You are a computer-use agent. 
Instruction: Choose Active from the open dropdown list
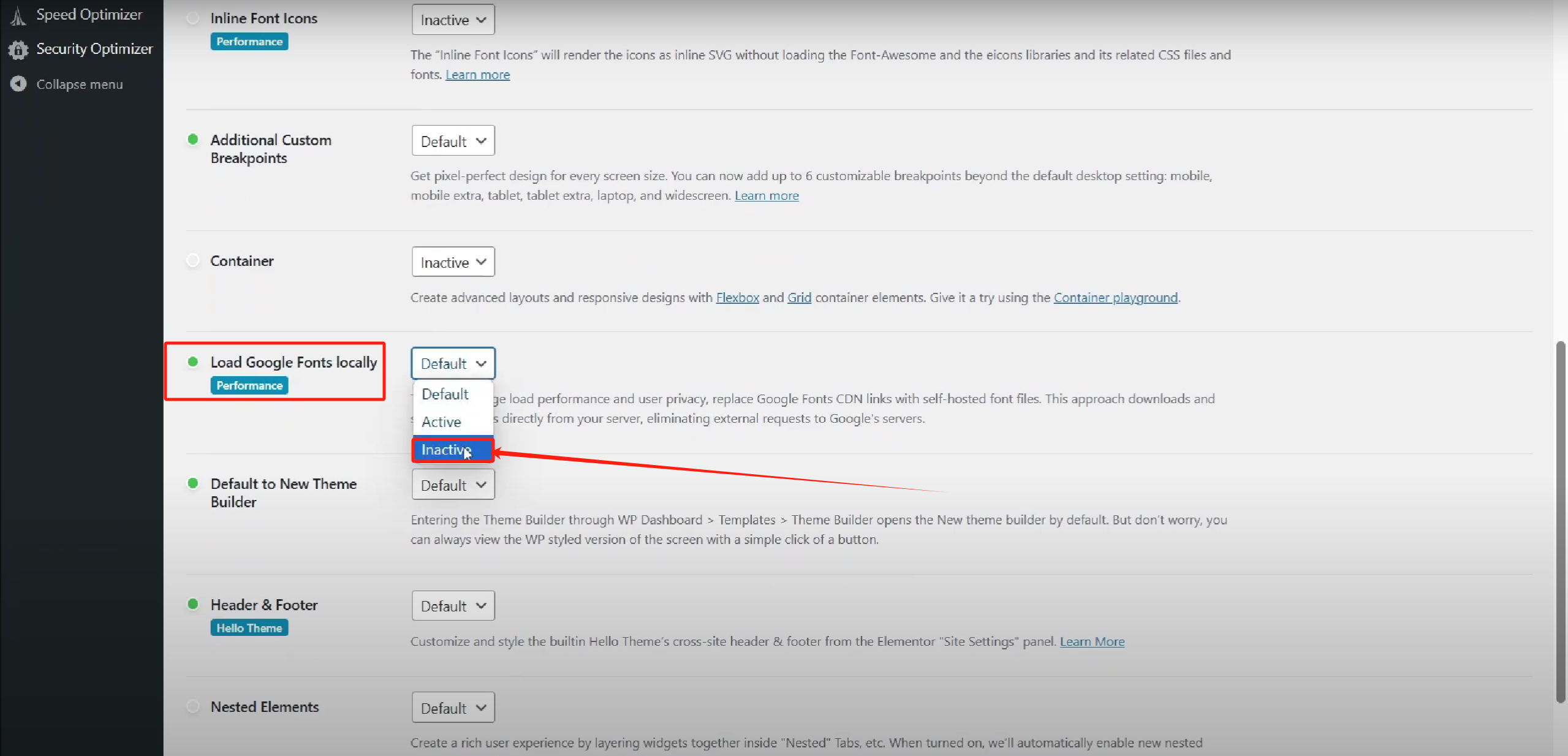coord(441,422)
